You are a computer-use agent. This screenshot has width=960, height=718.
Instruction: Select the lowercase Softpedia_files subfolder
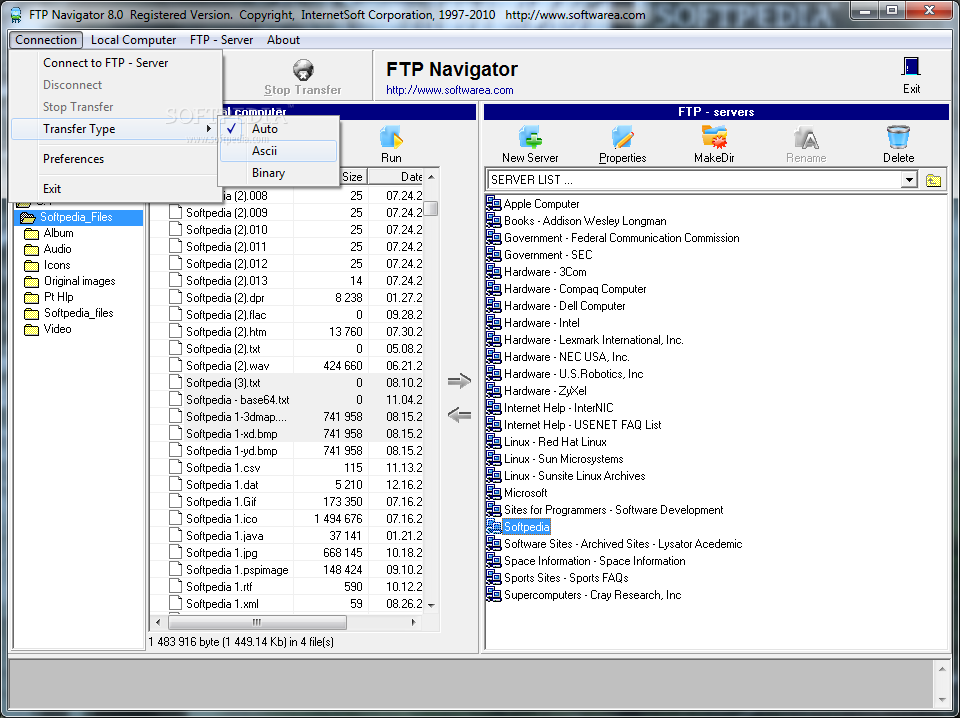click(78, 313)
